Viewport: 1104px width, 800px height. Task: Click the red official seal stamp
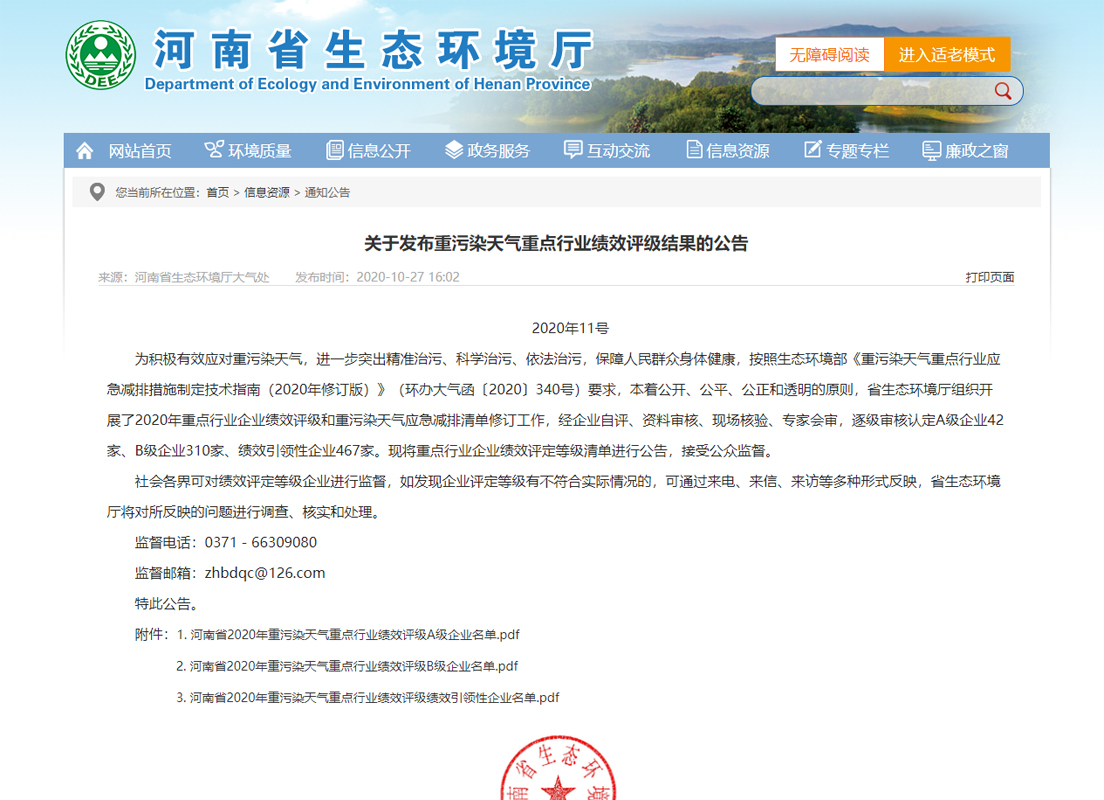pos(558,768)
